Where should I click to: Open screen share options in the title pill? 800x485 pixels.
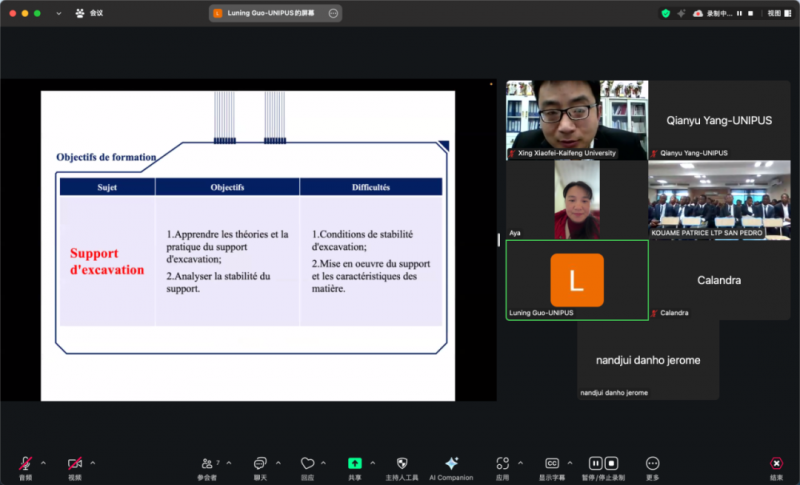(x=333, y=13)
